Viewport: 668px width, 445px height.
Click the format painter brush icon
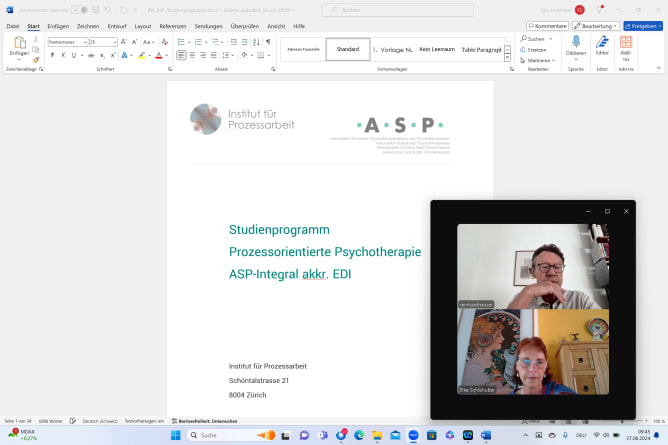[x=36, y=60]
